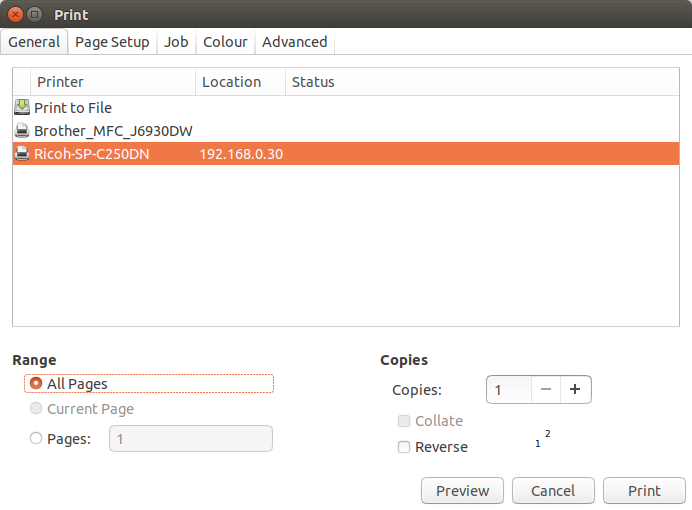Click the Pages range text field
Image resolution: width=692 pixels, height=510 pixels.
point(190,439)
